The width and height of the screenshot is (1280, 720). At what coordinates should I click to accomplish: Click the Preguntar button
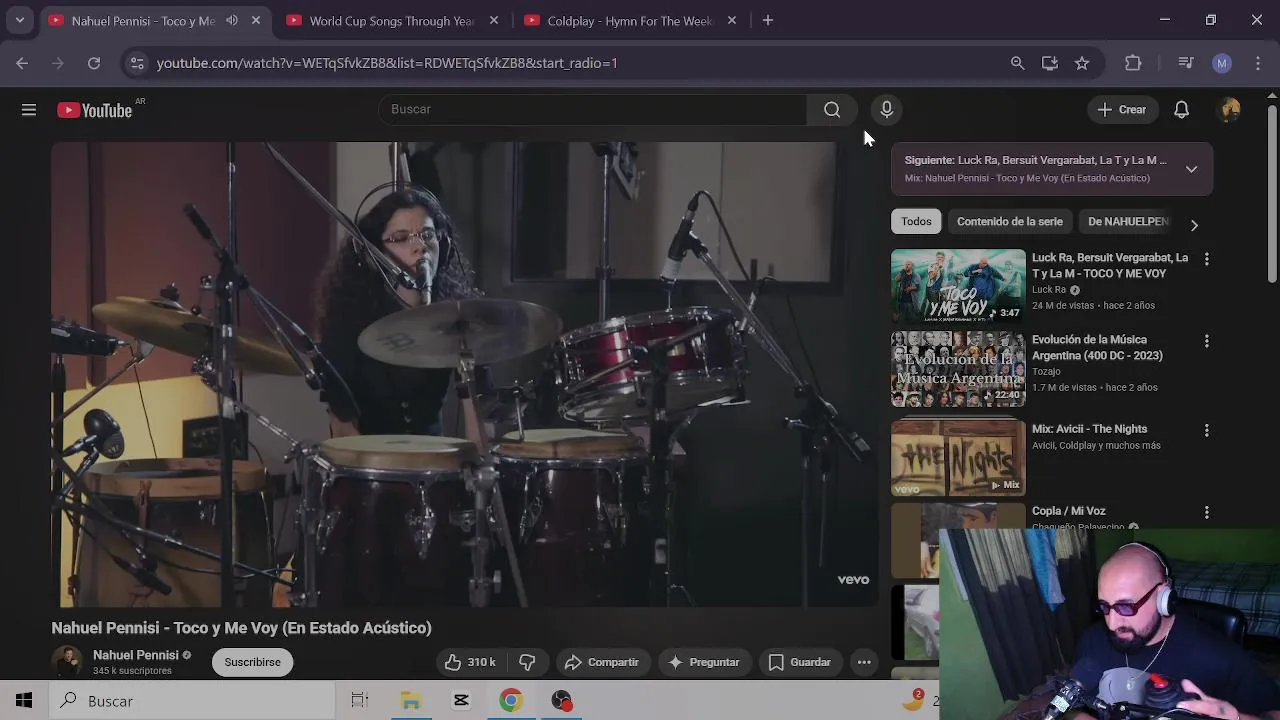704,662
